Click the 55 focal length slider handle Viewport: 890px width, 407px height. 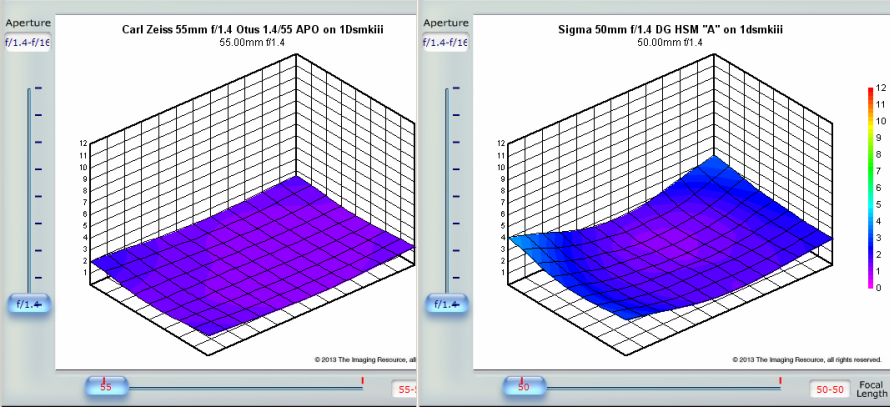point(106,387)
